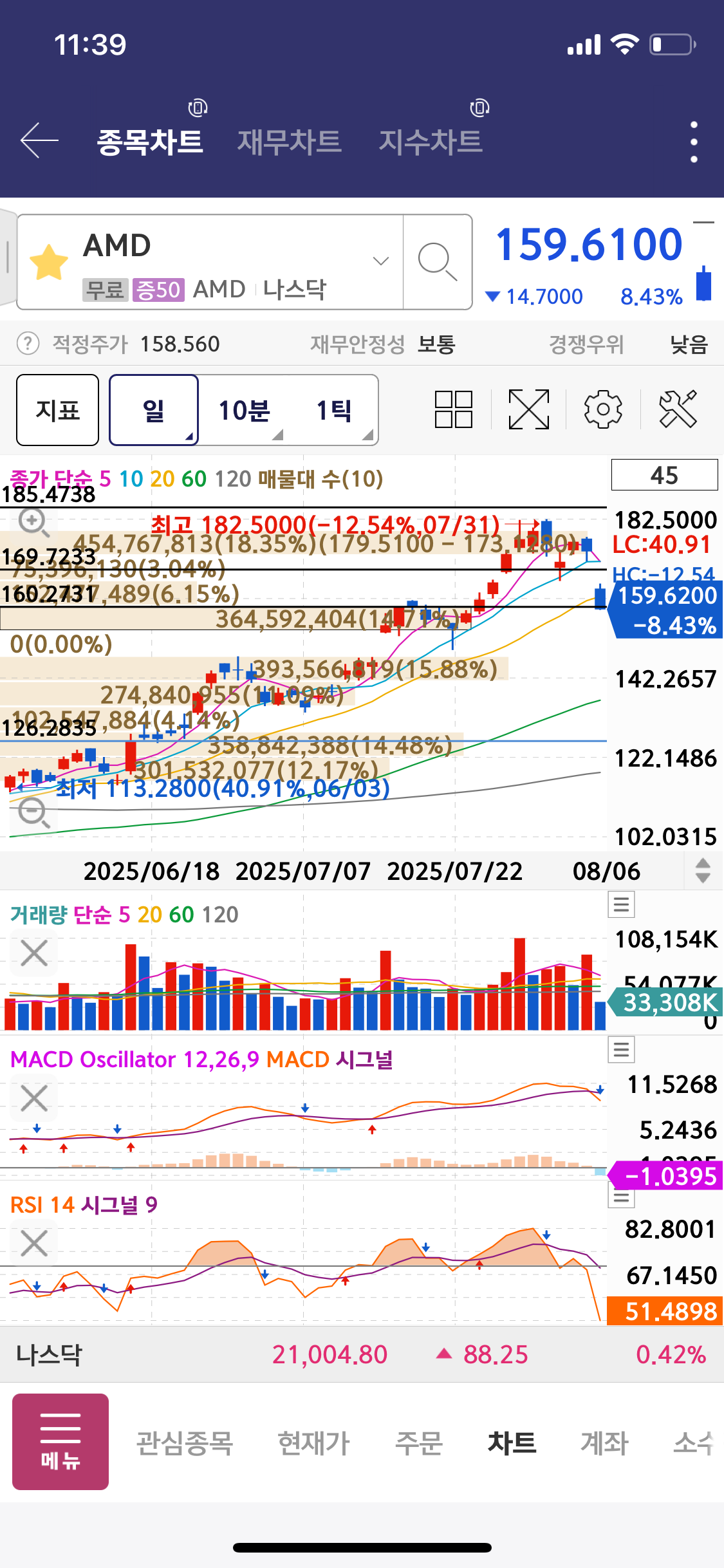Viewport: 724px width, 1568px height.
Task: Open the 메뉴 main menu button
Action: click(x=60, y=1442)
